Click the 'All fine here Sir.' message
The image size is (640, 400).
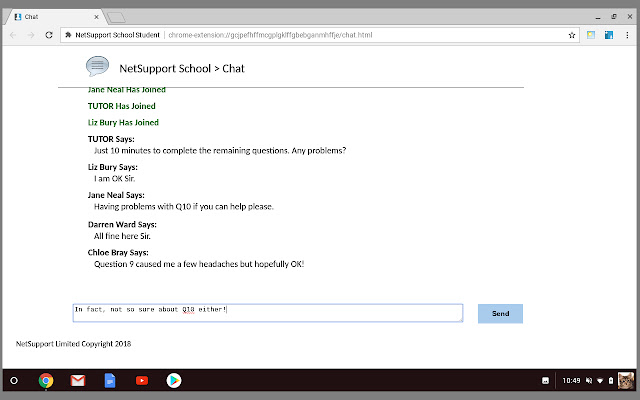click(122, 236)
